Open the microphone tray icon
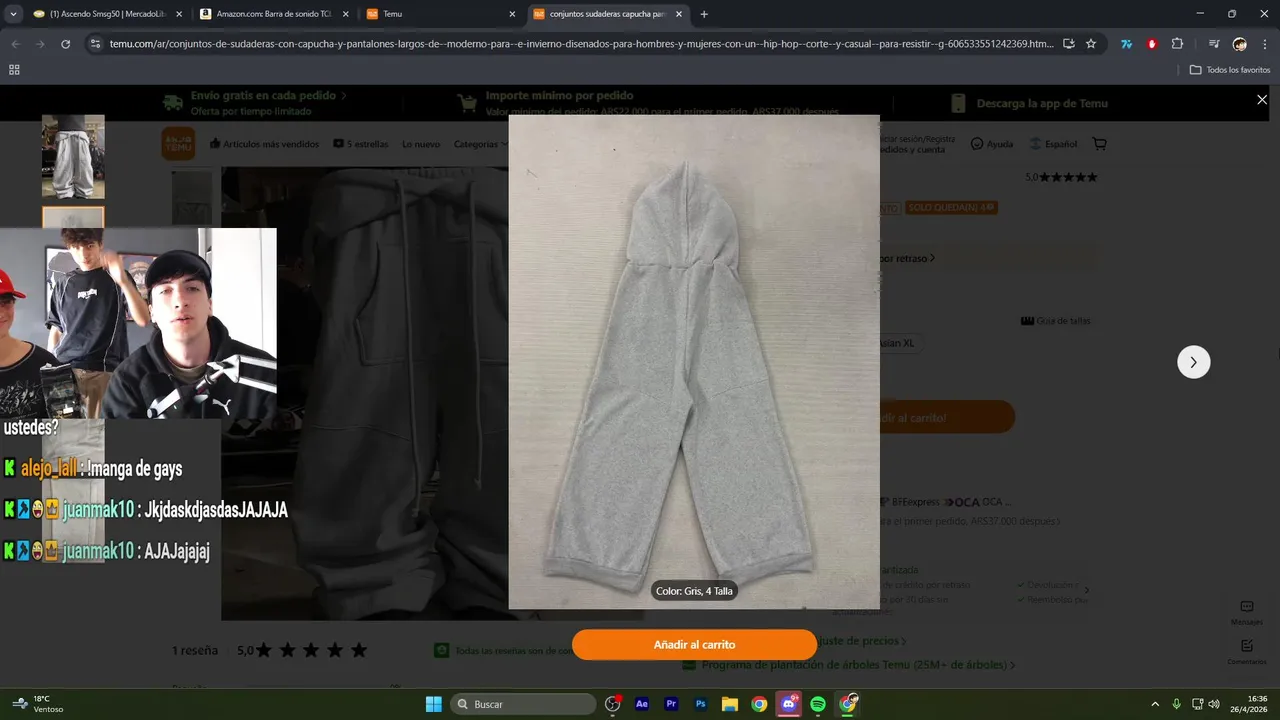Screen dimensions: 1280x720 [1176, 704]
